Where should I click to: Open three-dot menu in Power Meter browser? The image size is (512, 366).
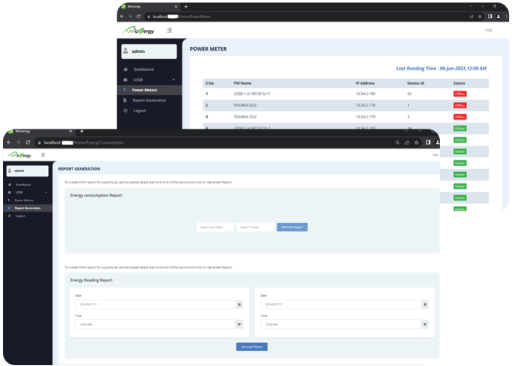[507, 16]
